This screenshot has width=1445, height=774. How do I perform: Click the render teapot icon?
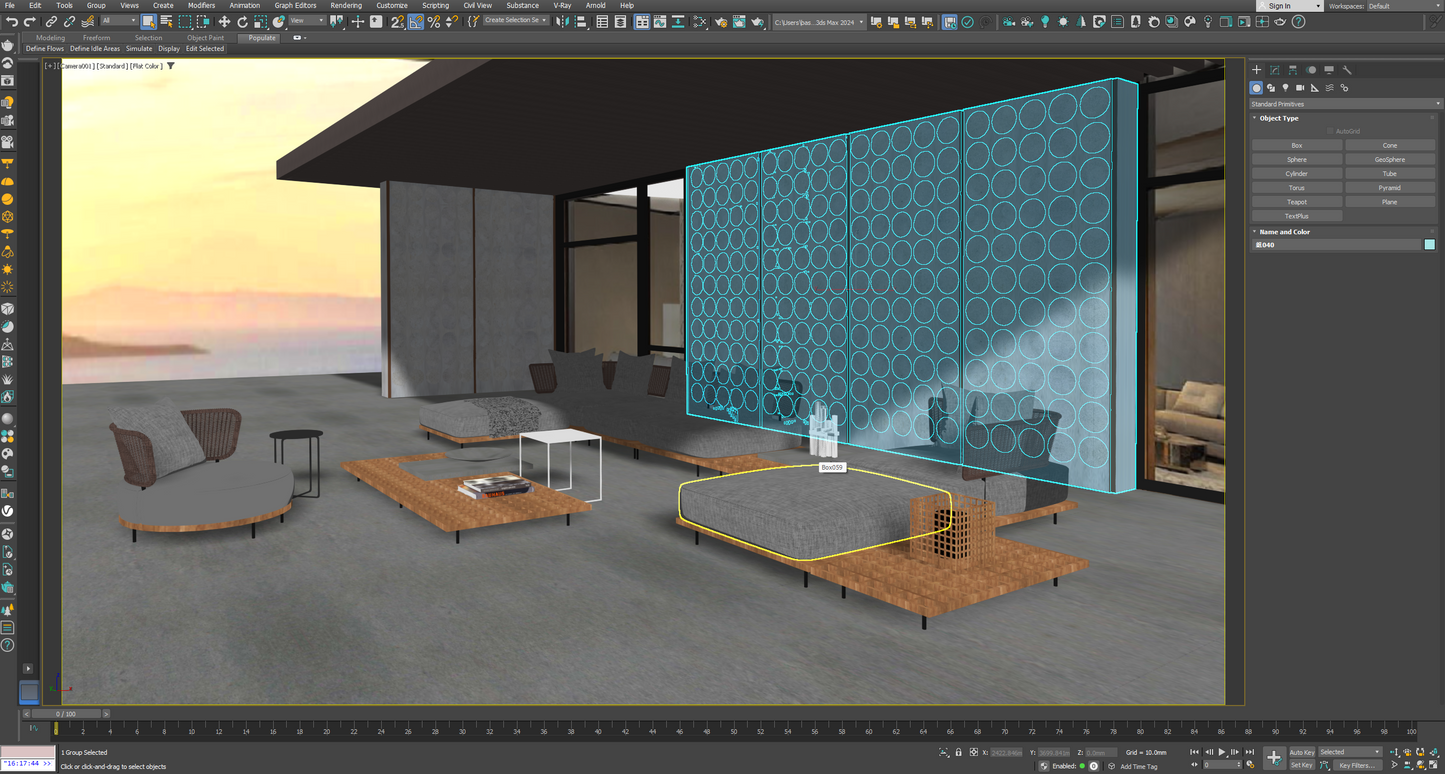756,21
